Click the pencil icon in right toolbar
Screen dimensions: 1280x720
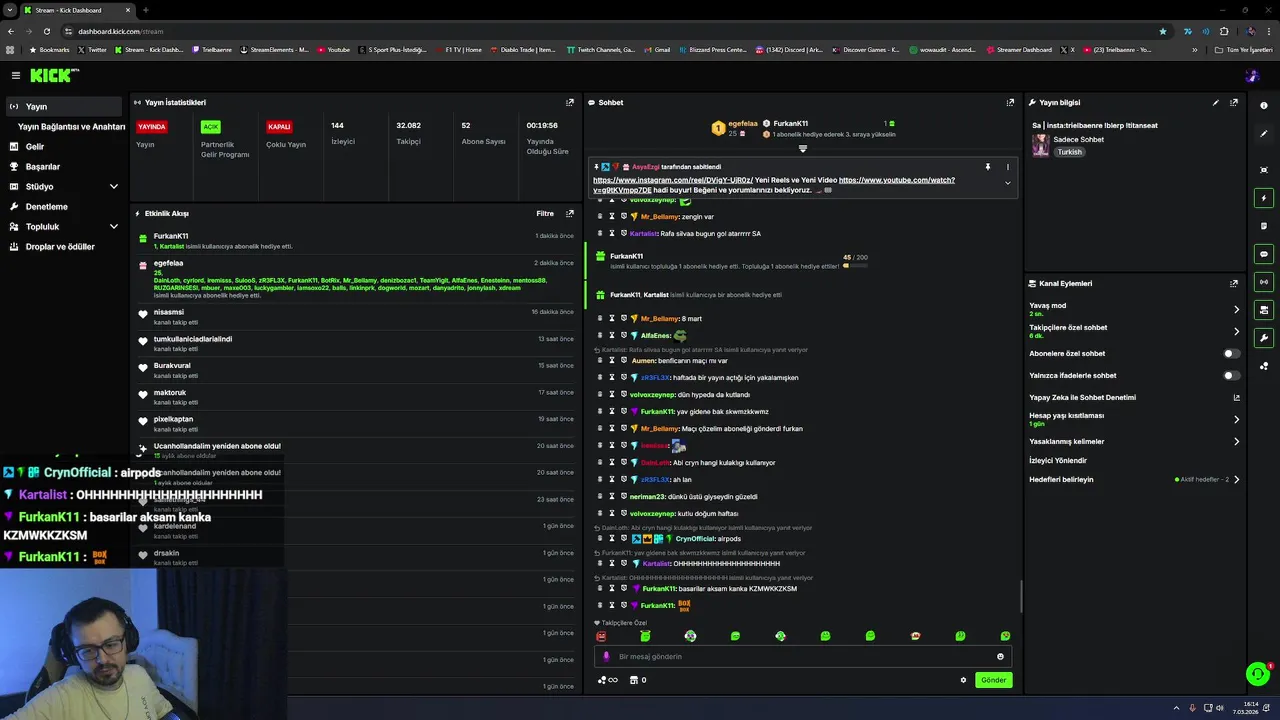[1264, 133]
